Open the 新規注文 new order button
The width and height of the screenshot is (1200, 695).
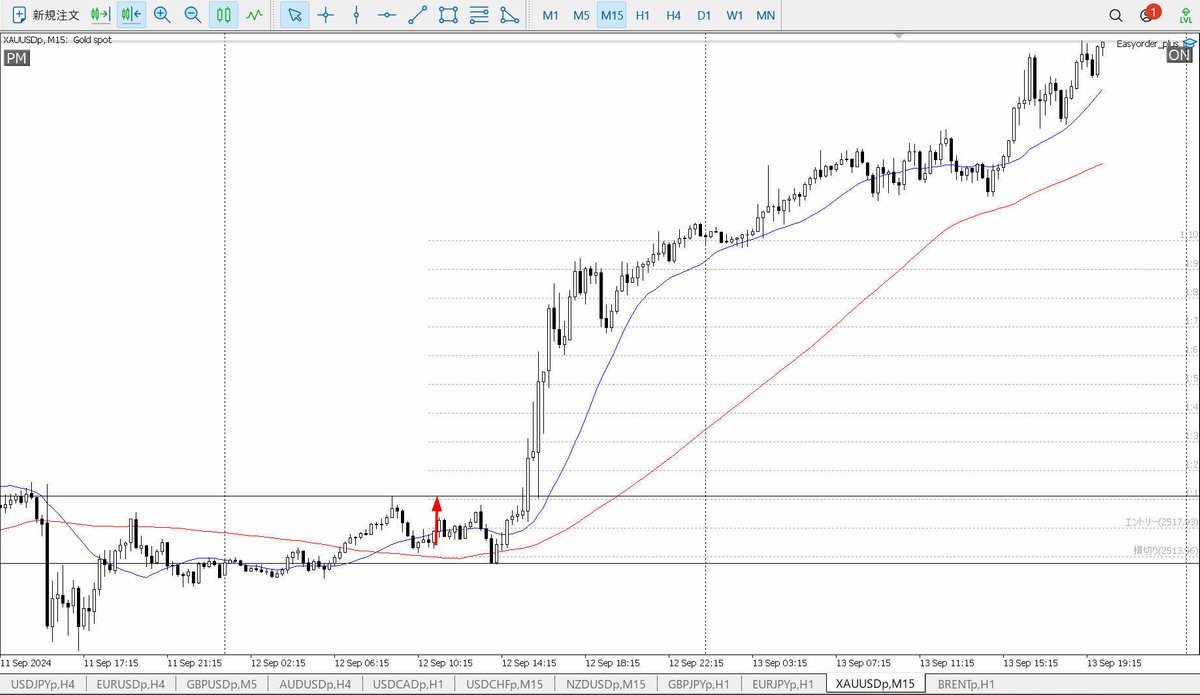pos(46,15)
